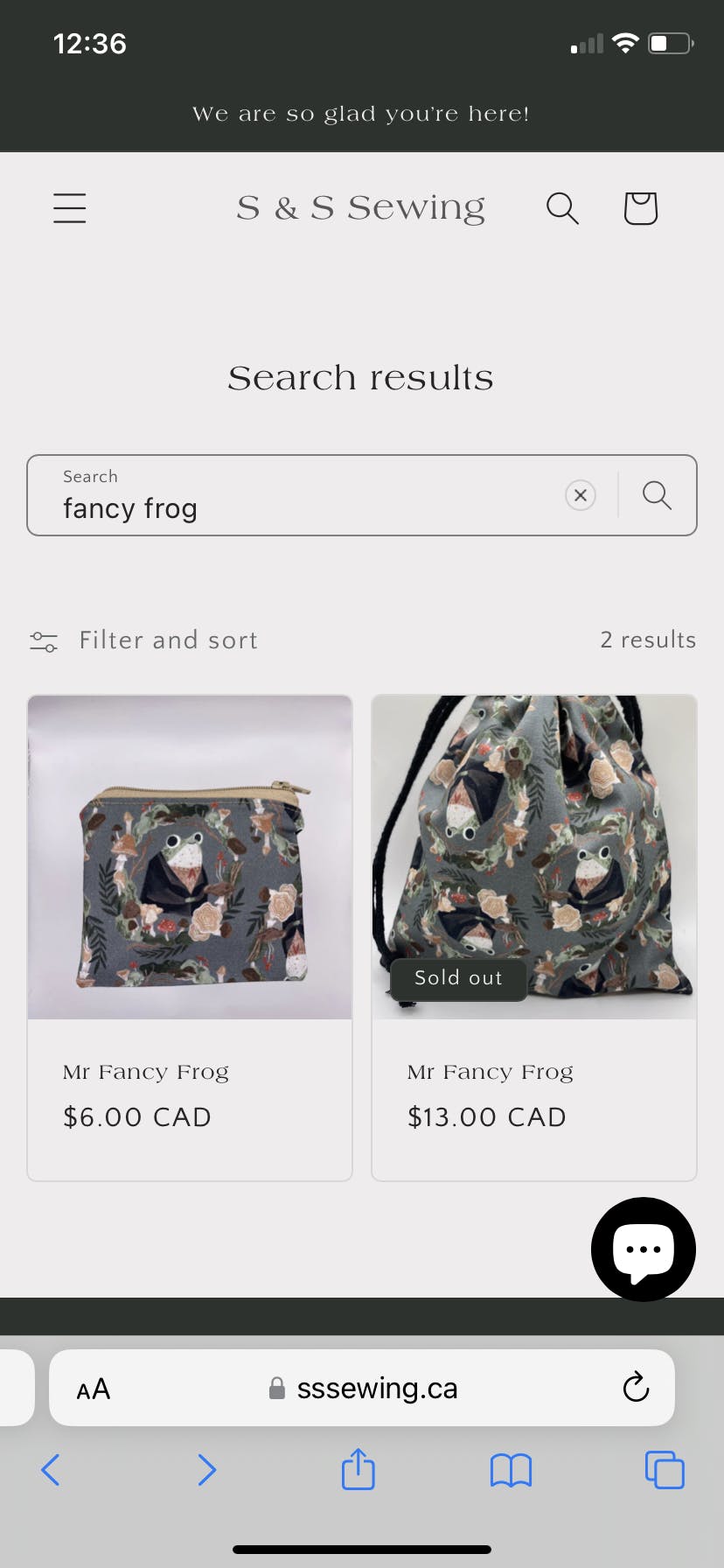Open the S & S Sewing homepage
724x1568 pixels.
(x=360, y=208)
